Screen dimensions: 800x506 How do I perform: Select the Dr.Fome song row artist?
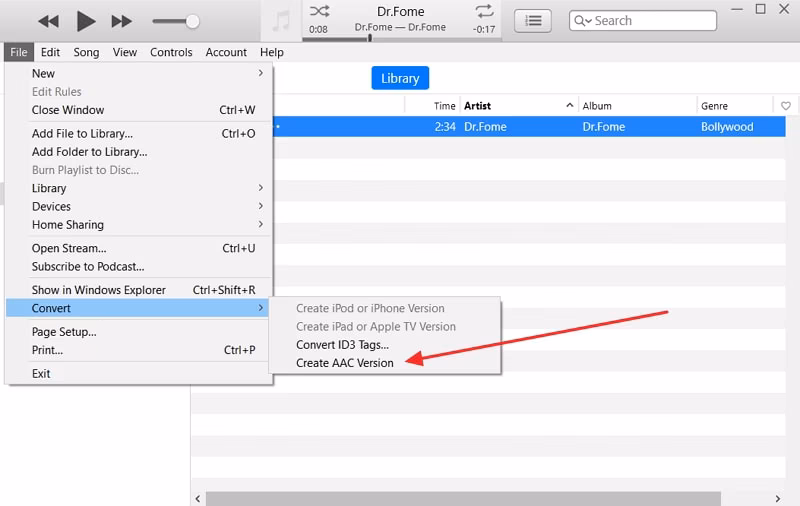[x=485, y=127]
